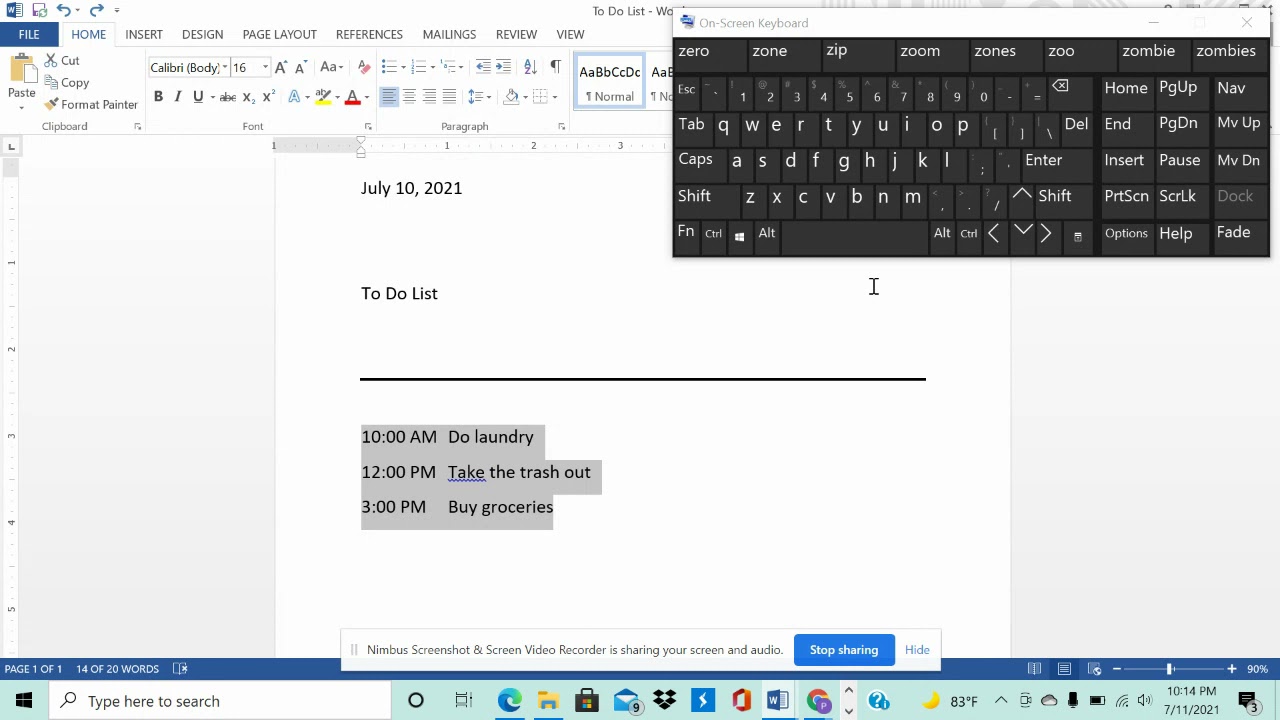Switch to the INSERT tab

[x=144, y=35]
